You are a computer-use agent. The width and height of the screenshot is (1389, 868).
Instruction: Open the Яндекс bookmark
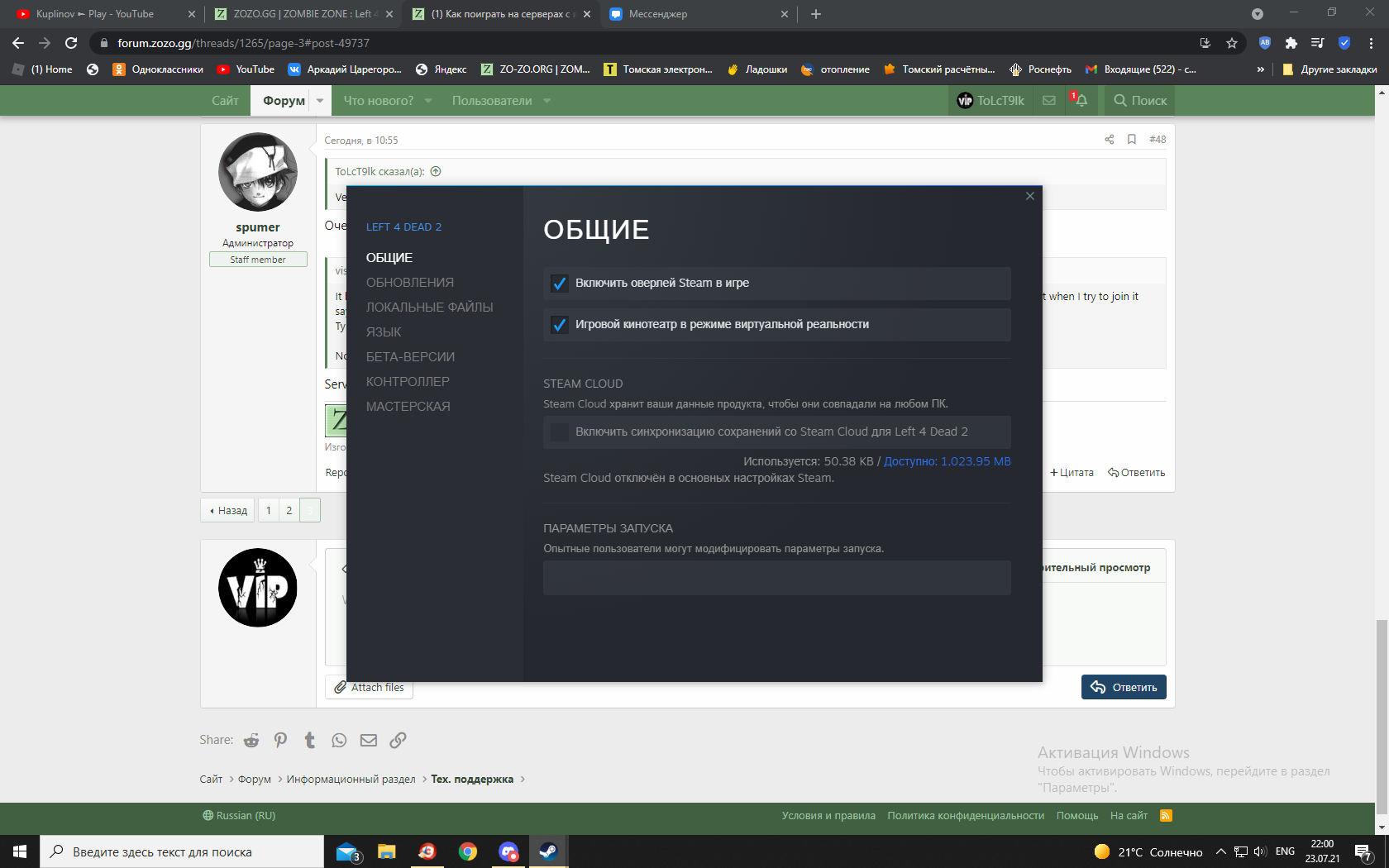coord(442,69)
